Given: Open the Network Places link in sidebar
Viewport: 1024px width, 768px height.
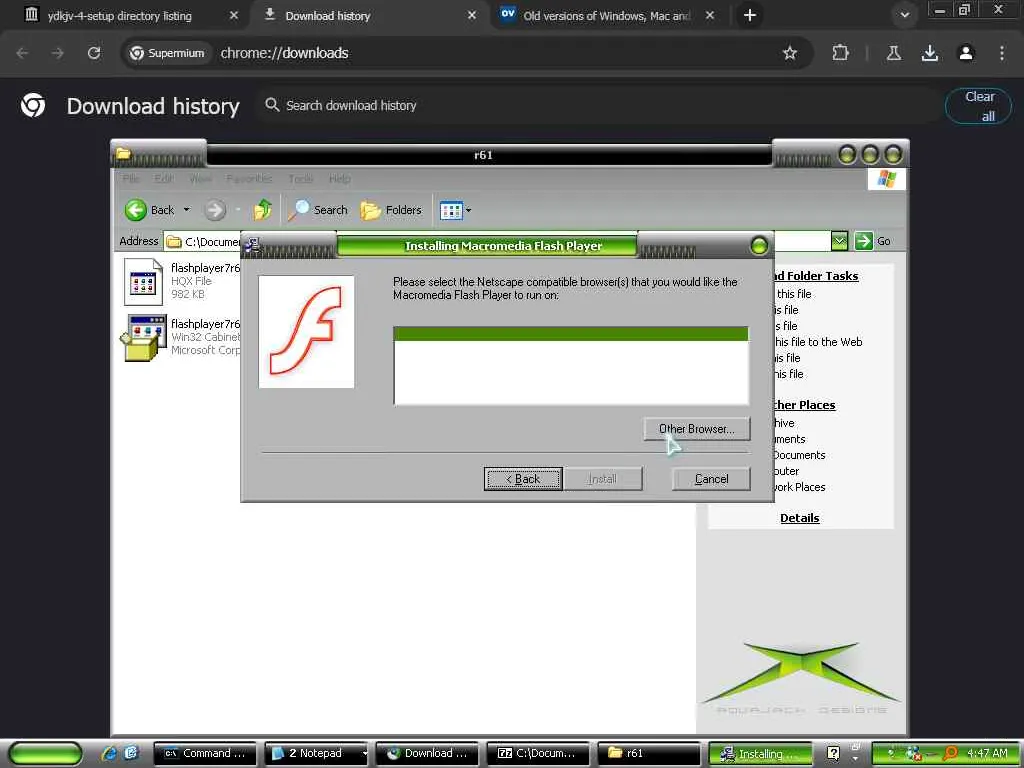Looking at the screenshot, I should (x=799, y=487).
